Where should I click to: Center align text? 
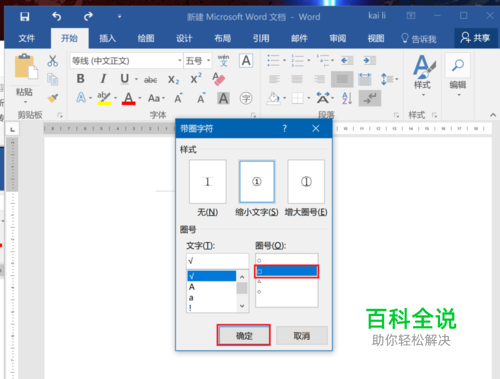(297, 79)
